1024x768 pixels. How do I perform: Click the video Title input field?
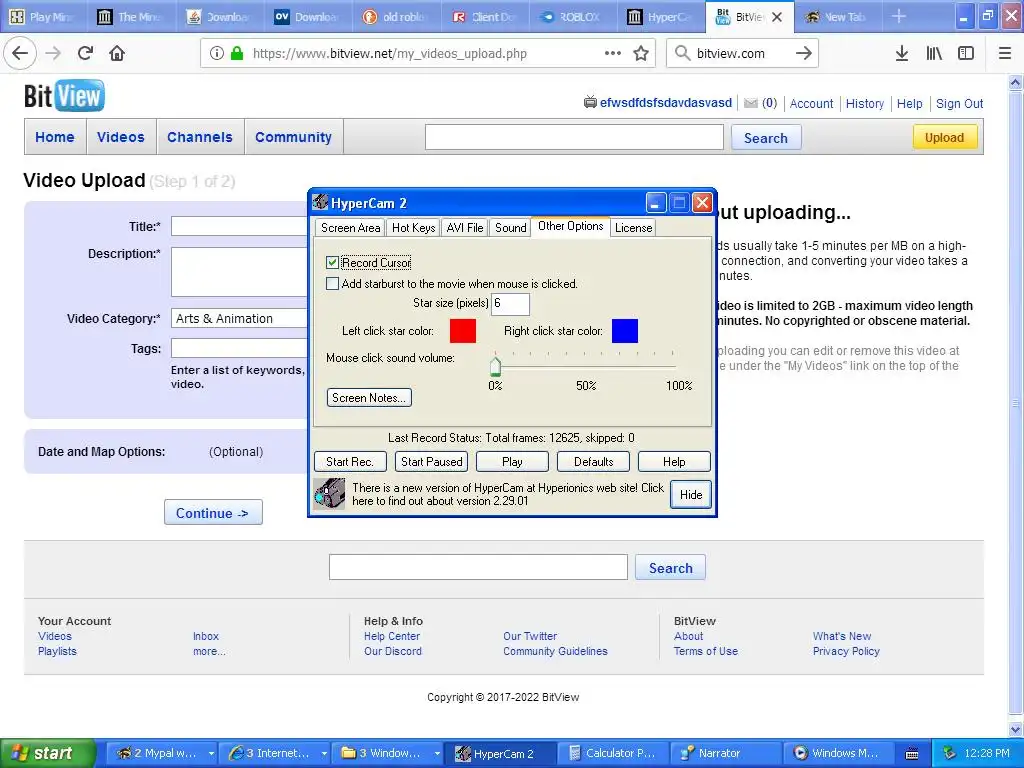(240, 226)
